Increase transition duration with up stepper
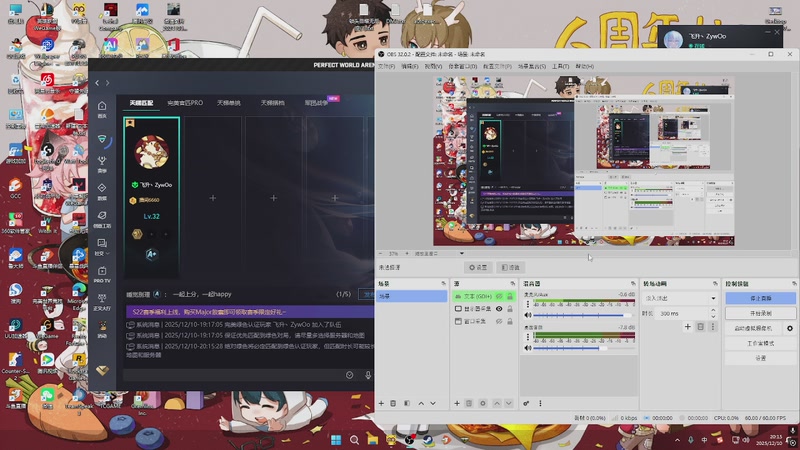This screenshot has width=800, height=450. point(713,311)
